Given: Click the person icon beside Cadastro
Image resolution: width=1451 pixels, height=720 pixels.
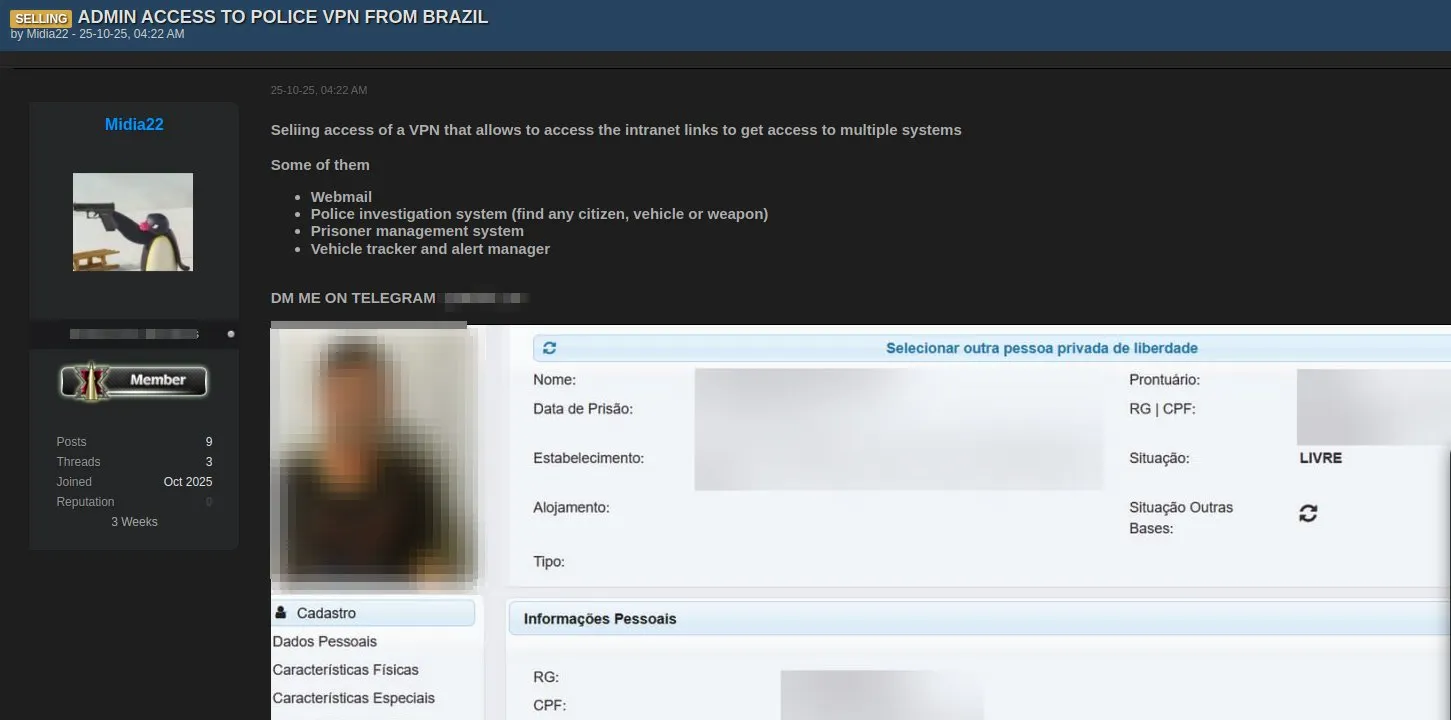Looking at the screenshot, I should click(281, 611).
